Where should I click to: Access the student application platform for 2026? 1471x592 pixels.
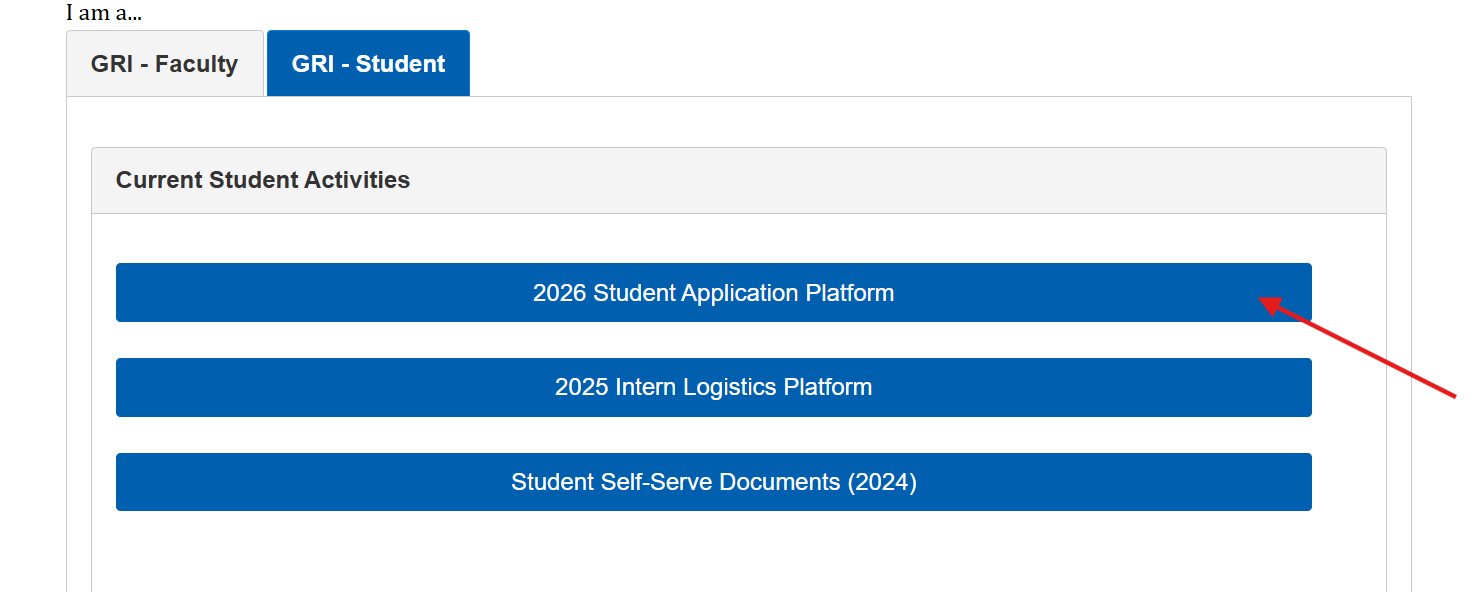[713, 292]
